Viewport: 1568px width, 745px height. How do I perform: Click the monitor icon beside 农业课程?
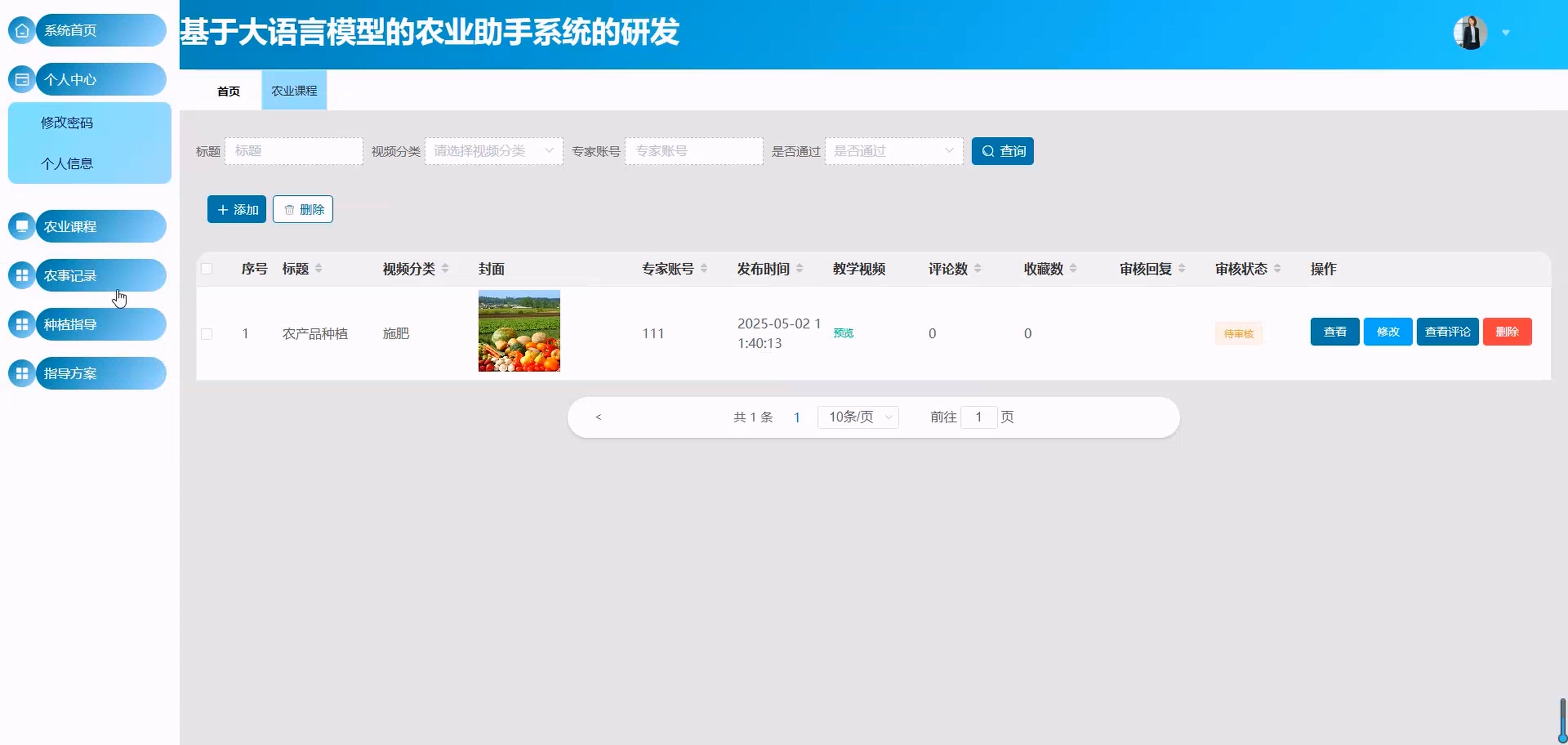coord(22,226)
